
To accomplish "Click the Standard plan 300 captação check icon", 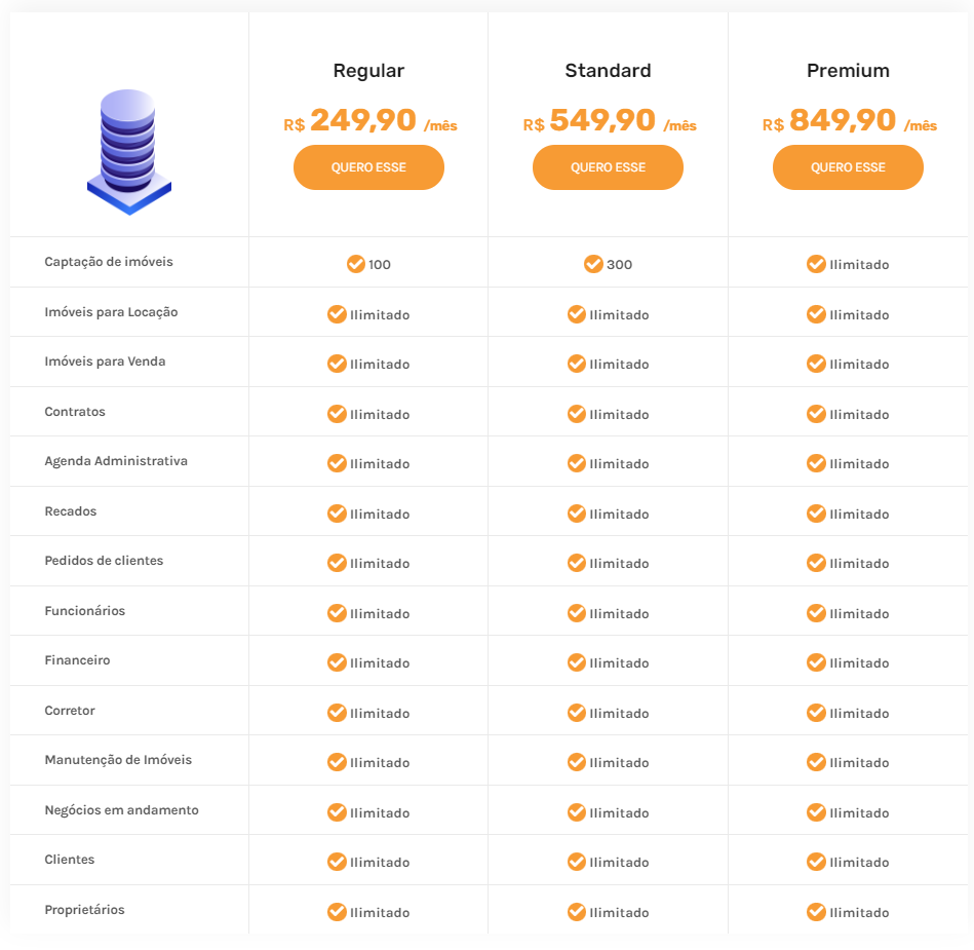I will [x=593, y=264].
